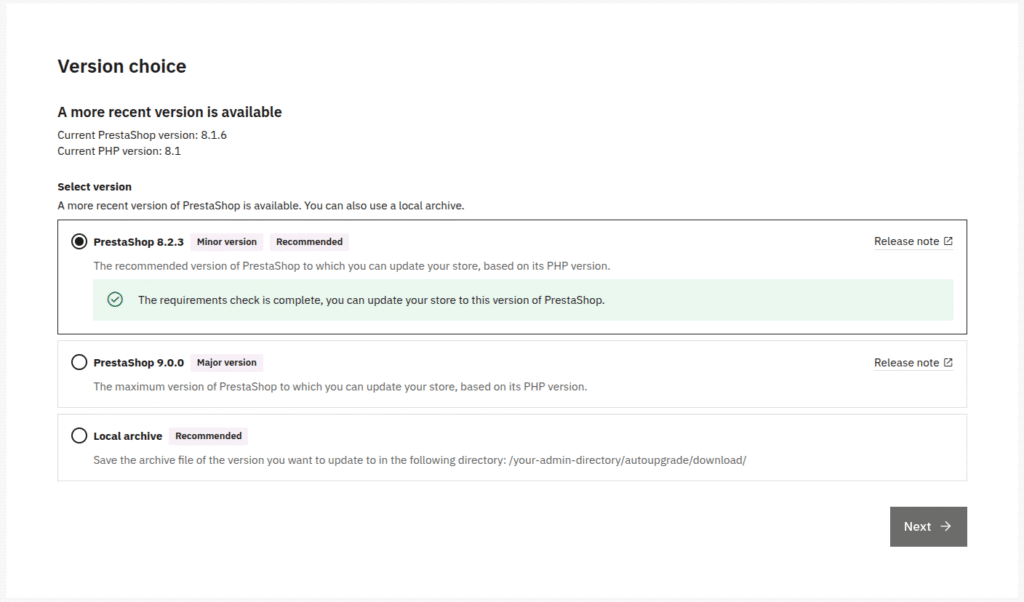Viewport: 1024px width, 602px height.
Task: Select the PrestaShop 8.2.3 radio button
Action: (x=79, y=242)
